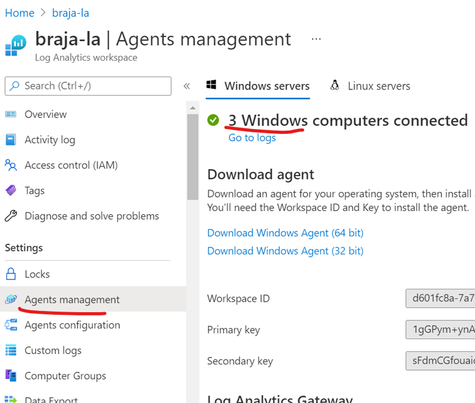Click the Home breadcrumb link

point(19,13)
